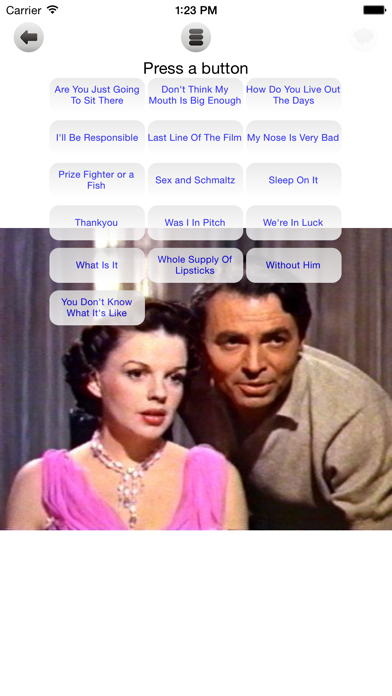Tap the faded cloud icon at top right

(x=364, y=37)
